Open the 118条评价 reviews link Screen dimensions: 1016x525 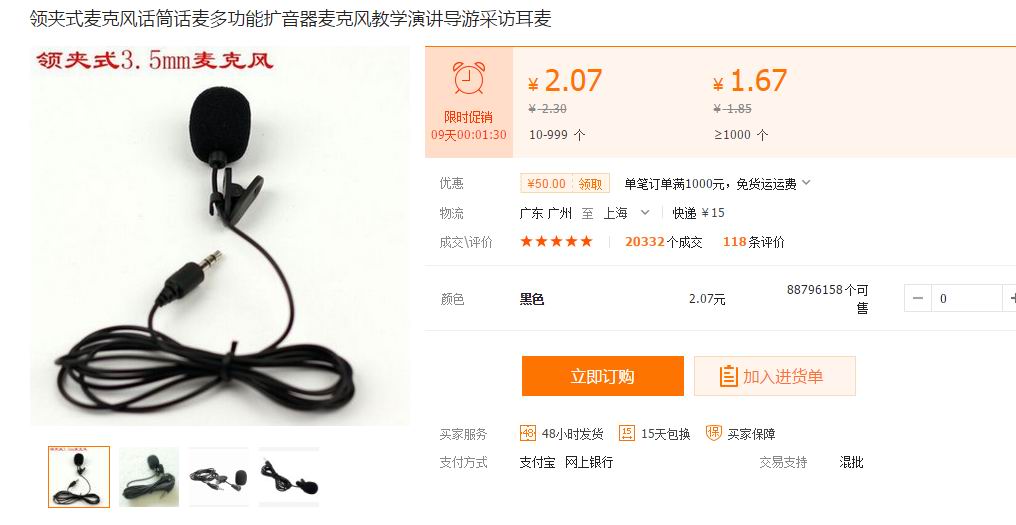coord(754,242)
